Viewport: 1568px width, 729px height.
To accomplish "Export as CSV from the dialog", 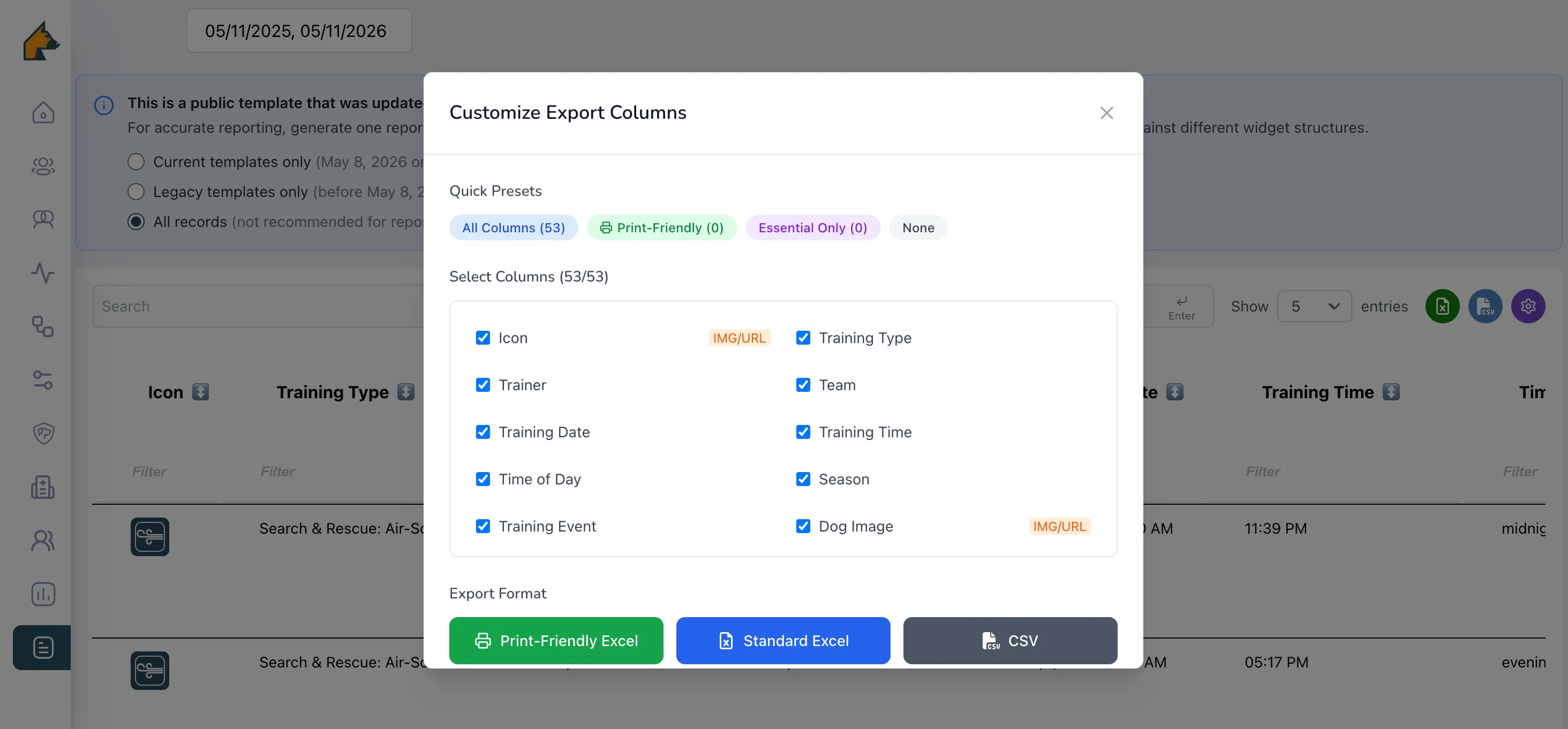I will [x=1010, y=640].
